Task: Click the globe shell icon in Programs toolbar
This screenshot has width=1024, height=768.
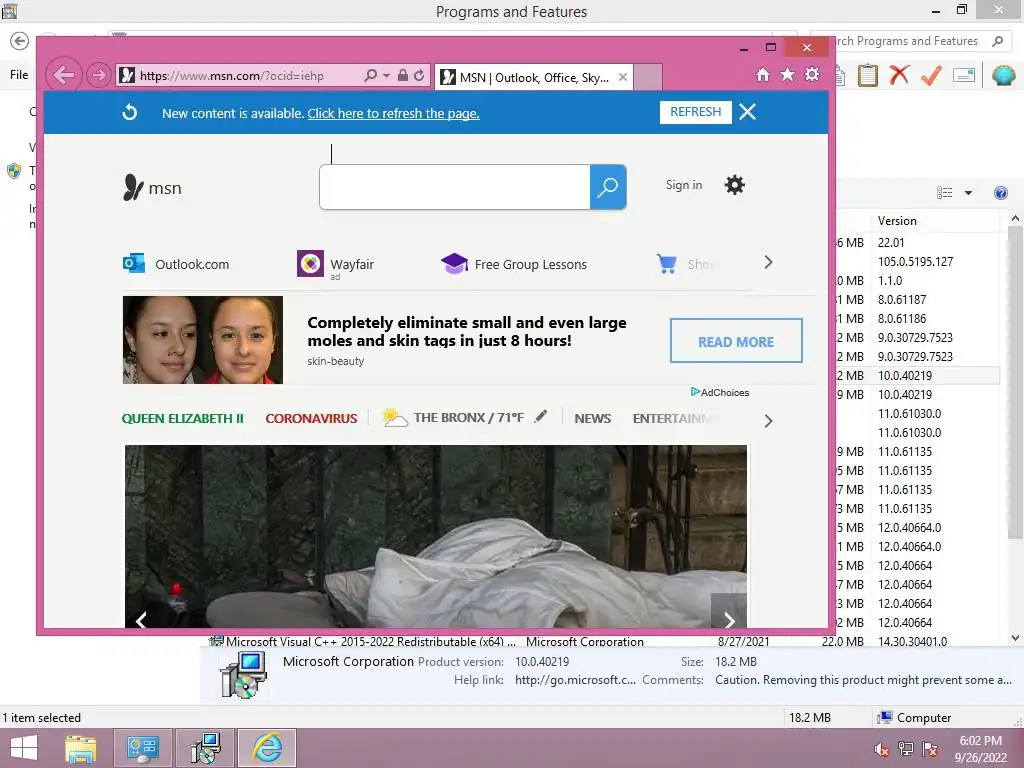Action: coord(1003,75)
